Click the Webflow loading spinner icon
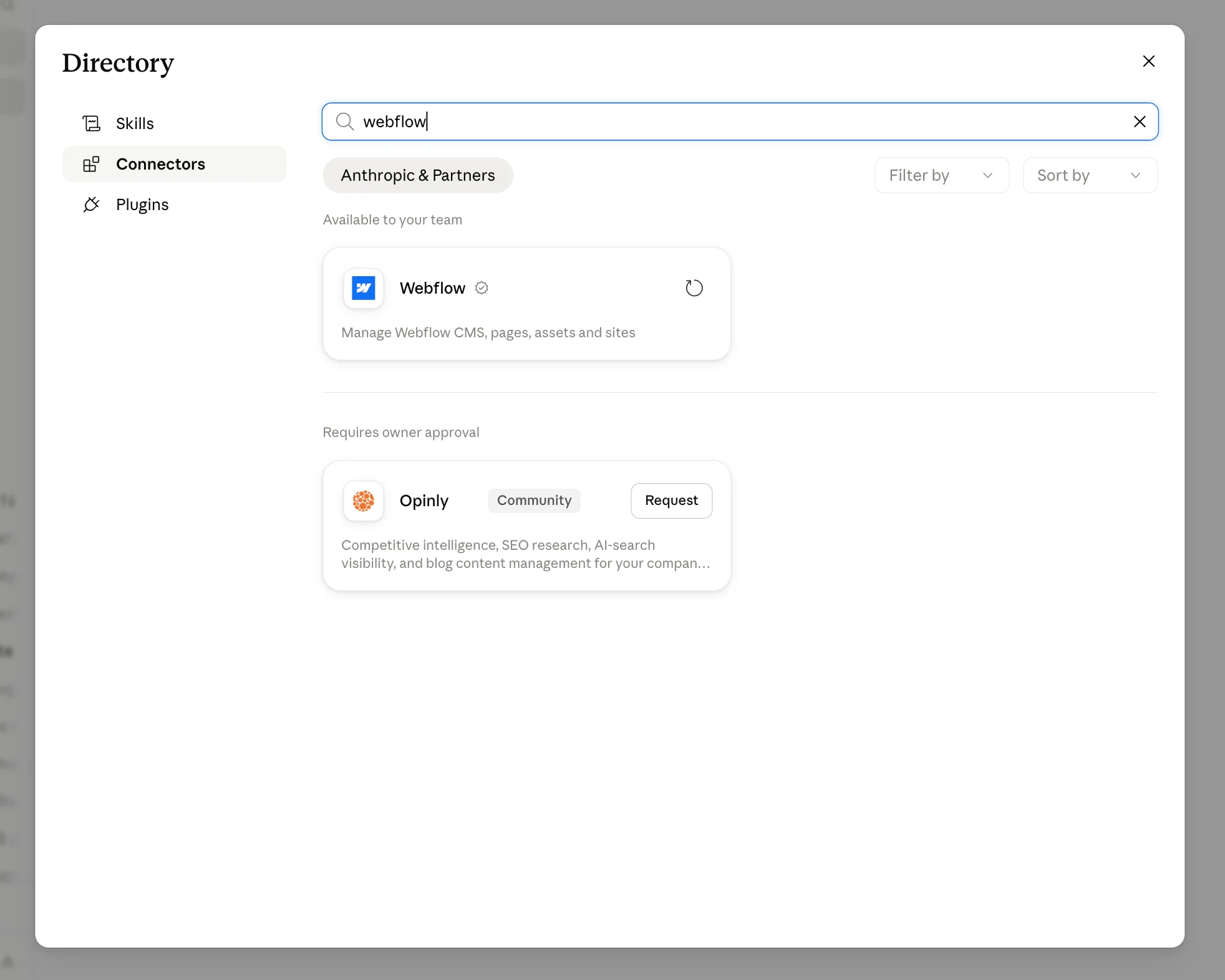The width and height of the screenshot is (1225, 980). coord(694,288)
